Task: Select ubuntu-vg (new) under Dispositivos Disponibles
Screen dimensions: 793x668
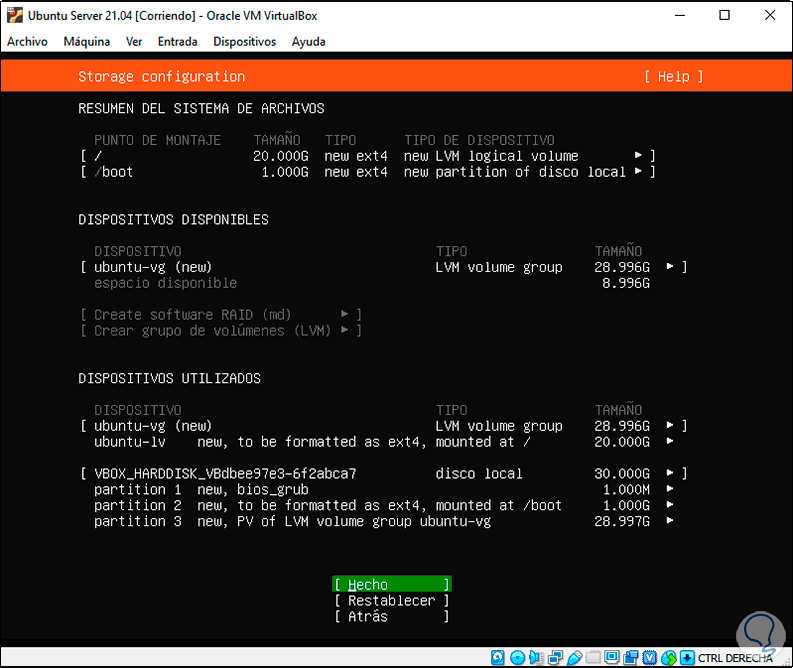Action: [x=384, y=267]
